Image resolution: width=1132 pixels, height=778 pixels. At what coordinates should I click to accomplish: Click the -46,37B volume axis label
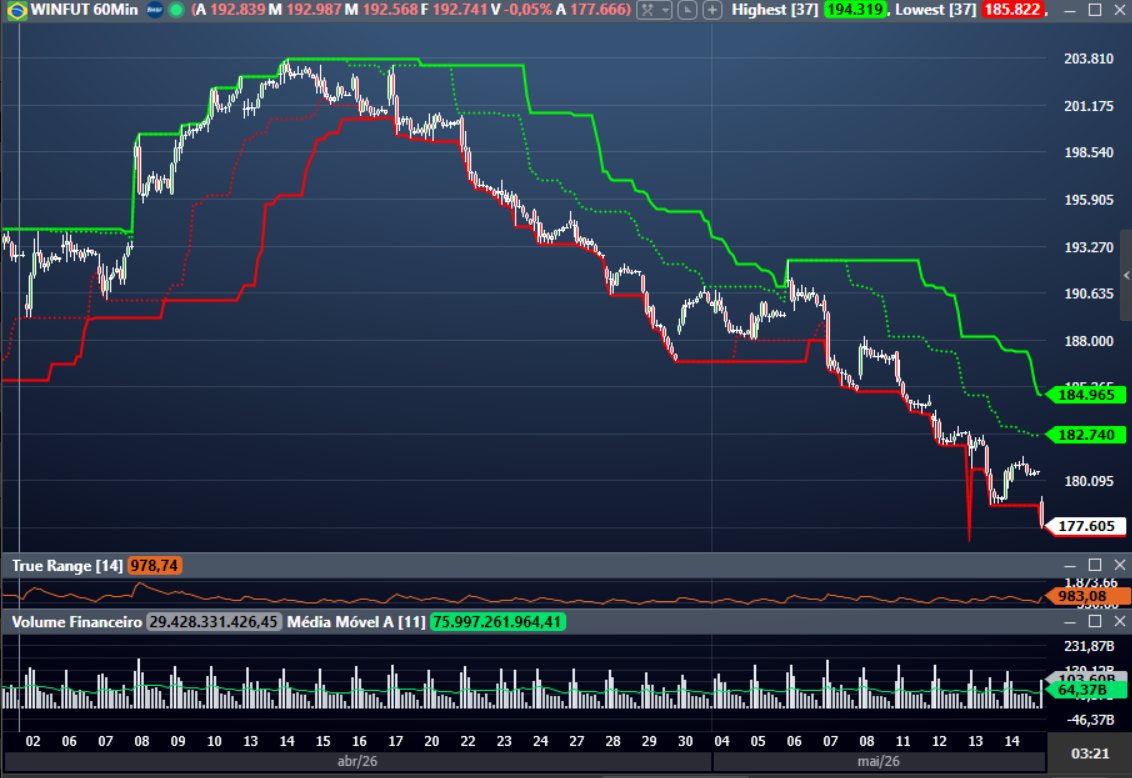(1089, 720)
